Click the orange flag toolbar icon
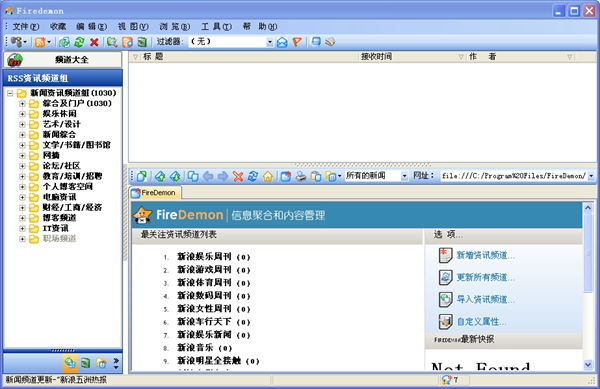This screenshot has width=600, height=389. coord(297,42)
